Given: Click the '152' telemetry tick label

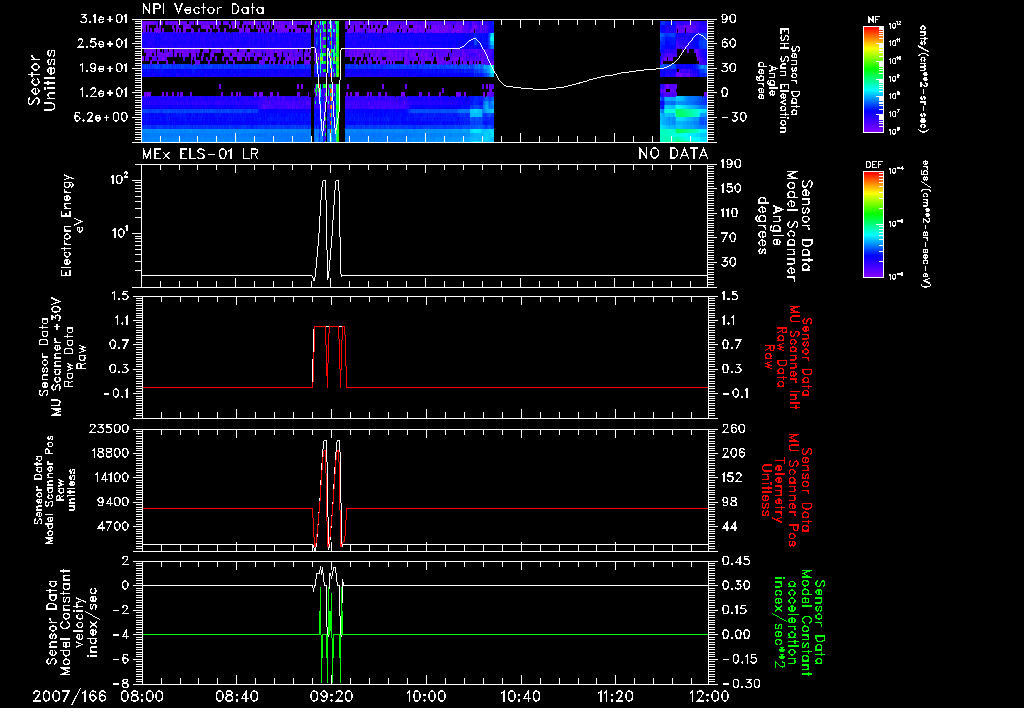Looking at the screenshot, I should tap(732, 477).
